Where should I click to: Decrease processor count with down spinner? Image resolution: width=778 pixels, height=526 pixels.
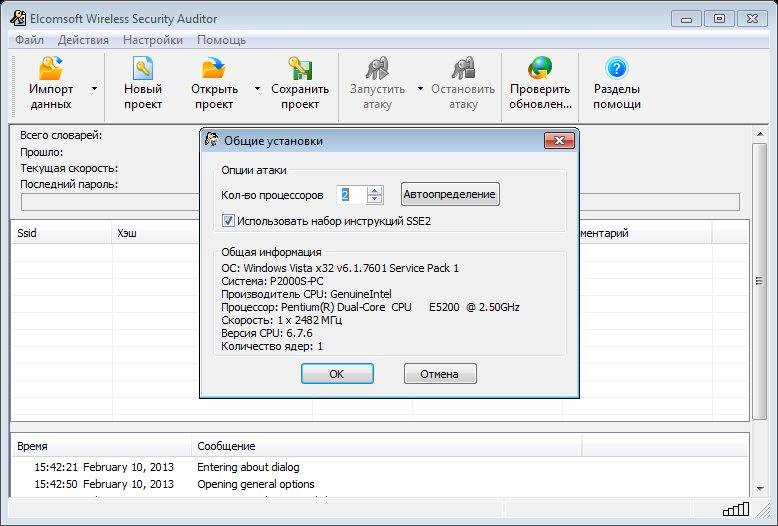pos(375,199)
